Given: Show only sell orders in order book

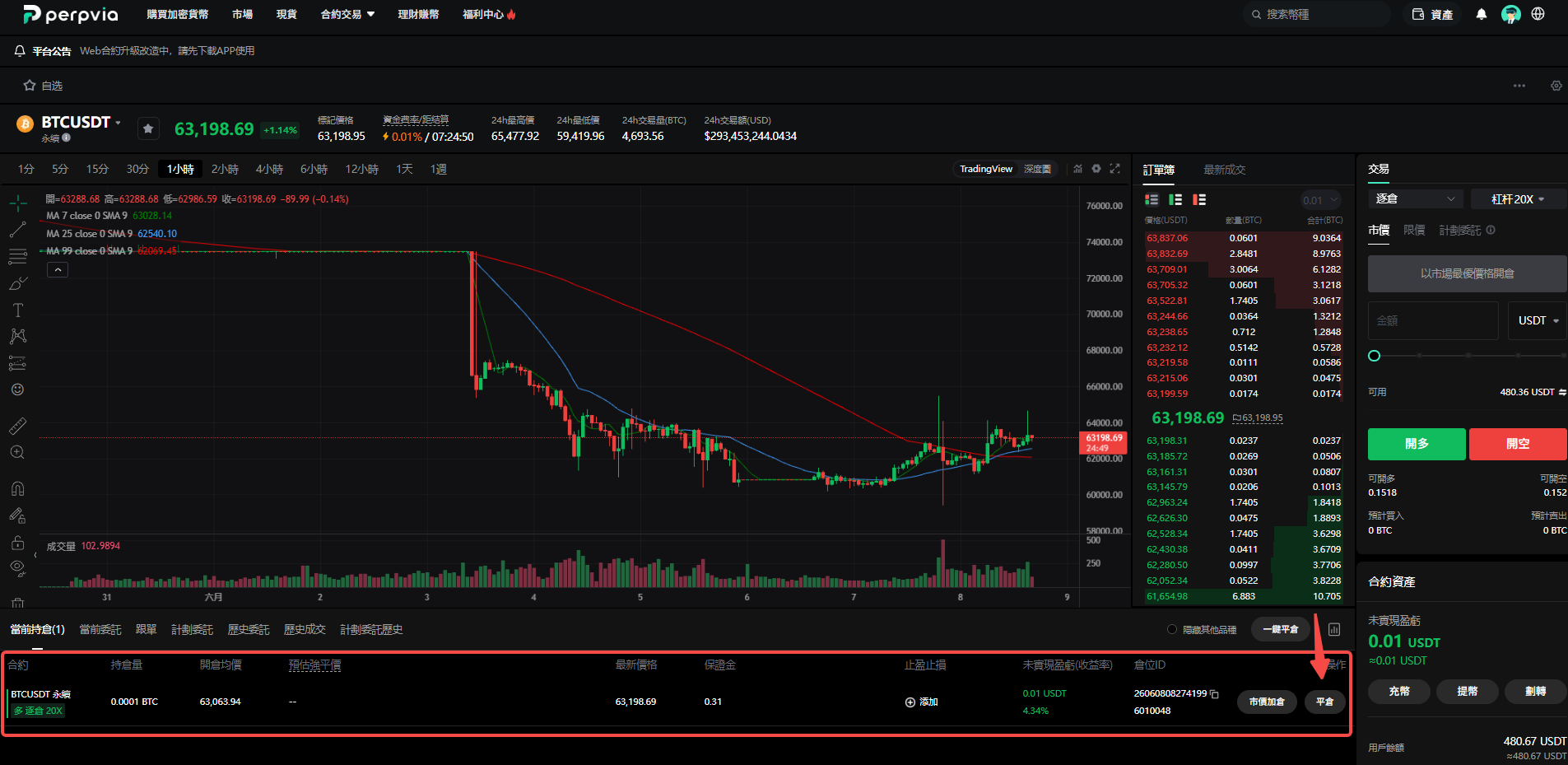Looking at the screenshot, I should (x=1199, y=199).
